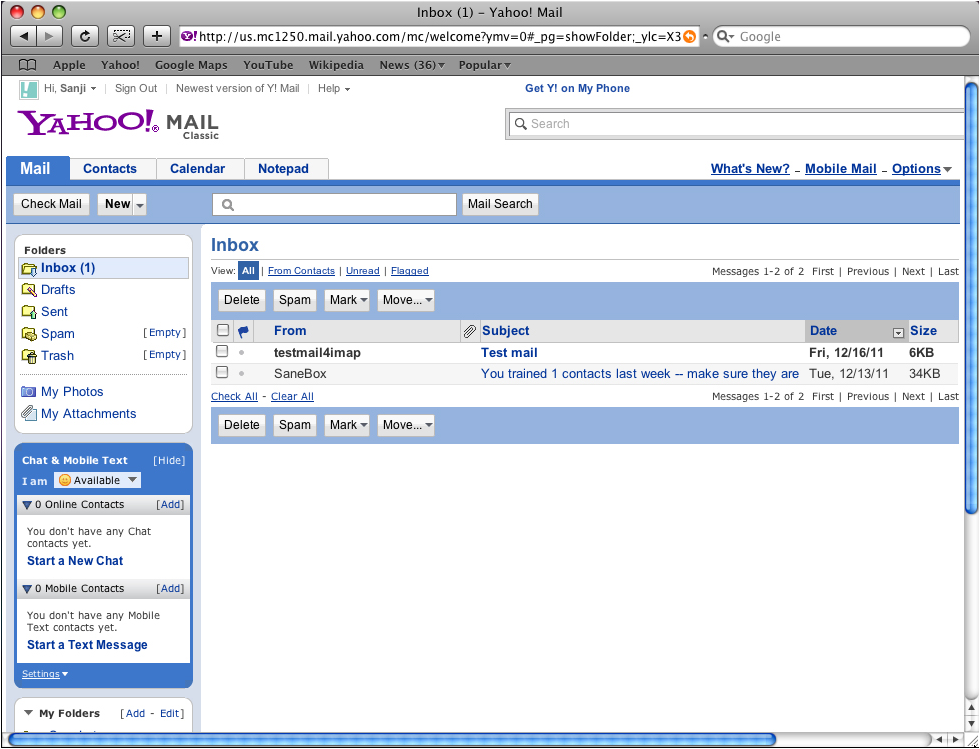Collapse the 0 Online Contacts section

(x=27, y=505)
